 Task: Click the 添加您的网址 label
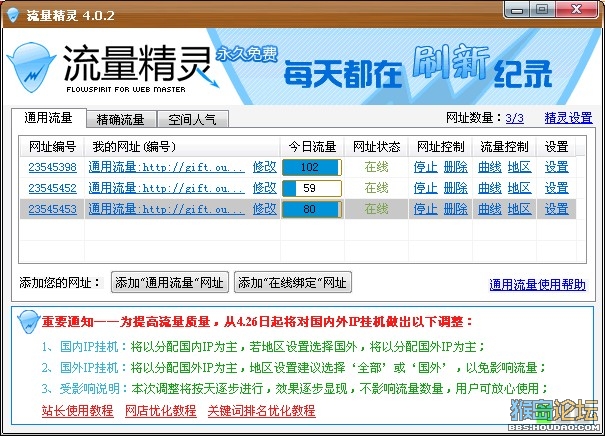pos(60,282)
